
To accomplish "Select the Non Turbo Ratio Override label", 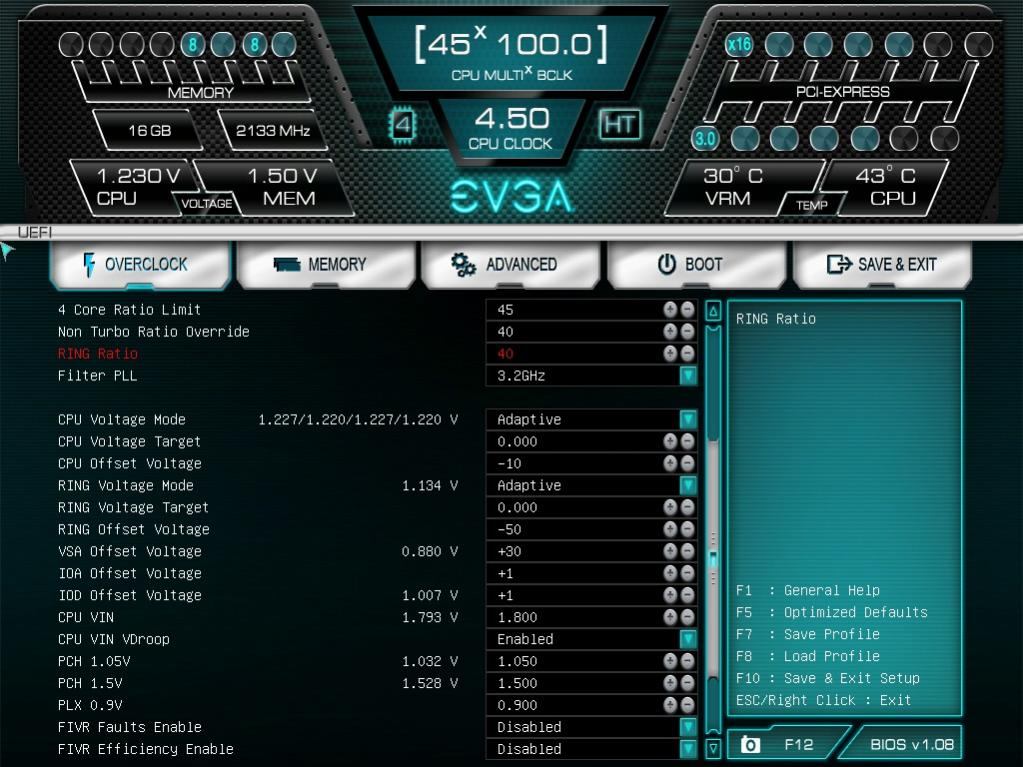I will coord(153,331).
